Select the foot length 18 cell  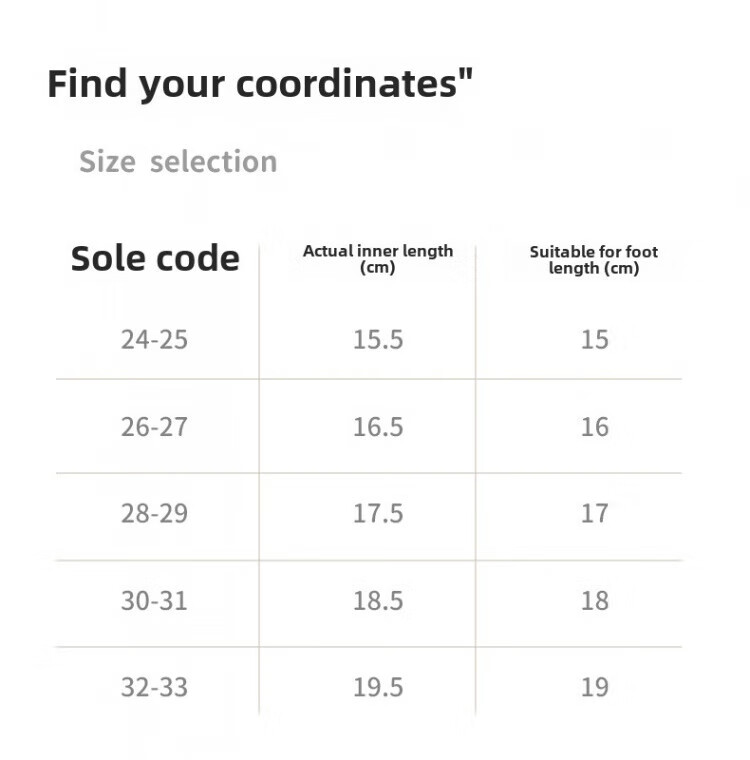pyautogui.click(x=594, y=601)
